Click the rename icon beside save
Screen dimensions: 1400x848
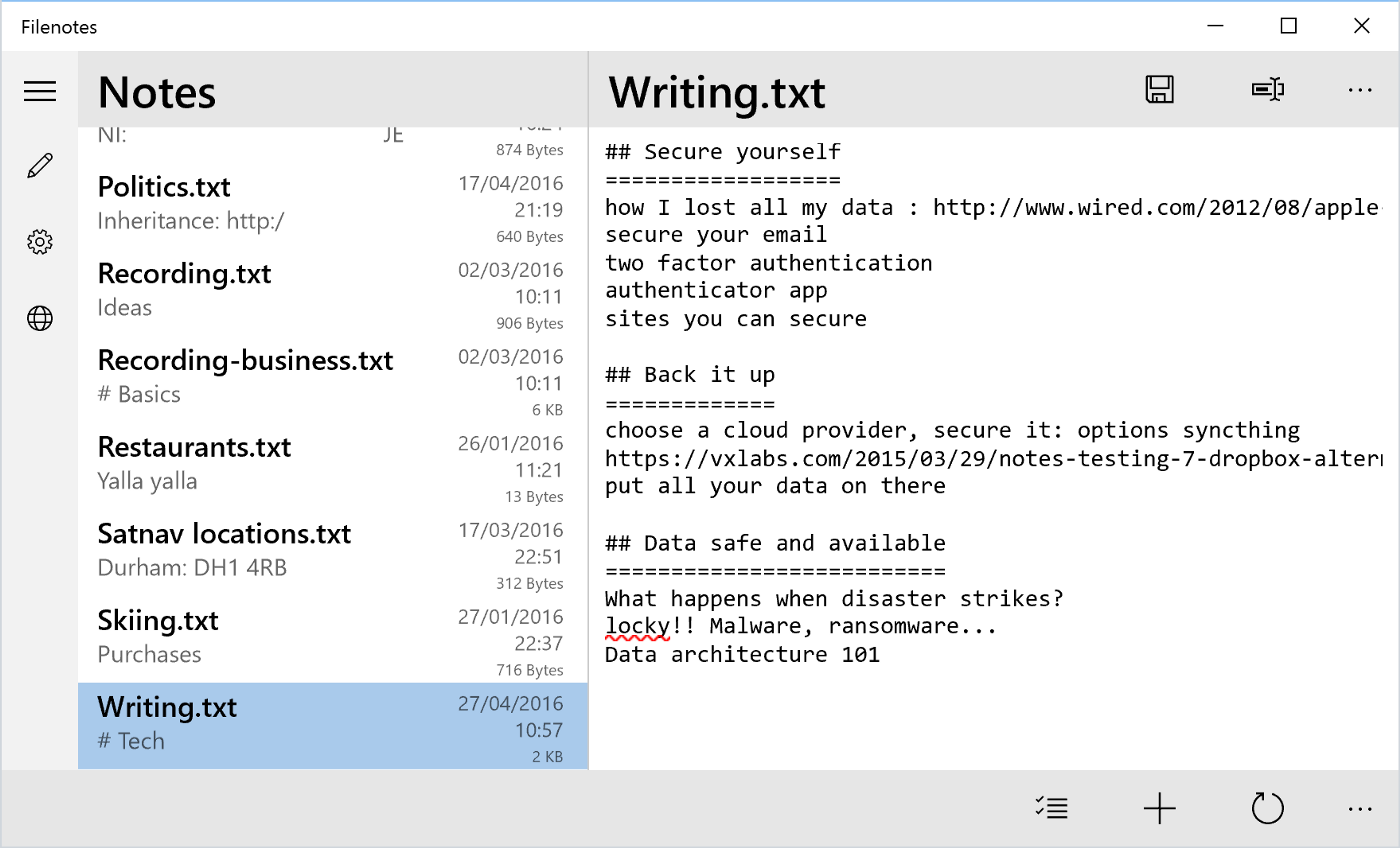(1268, 90)
